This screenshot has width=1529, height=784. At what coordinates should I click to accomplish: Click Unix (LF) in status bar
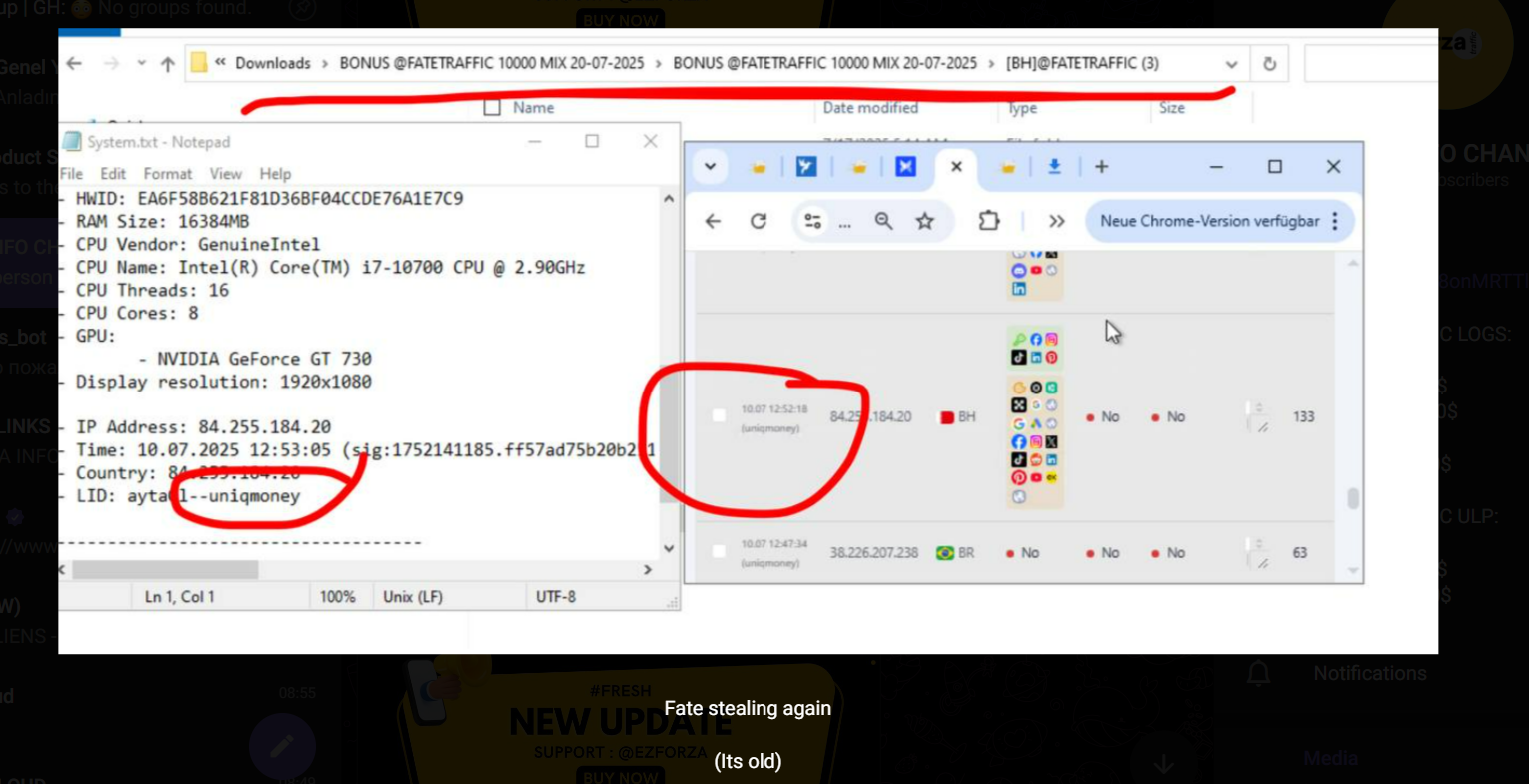(412, 596)
